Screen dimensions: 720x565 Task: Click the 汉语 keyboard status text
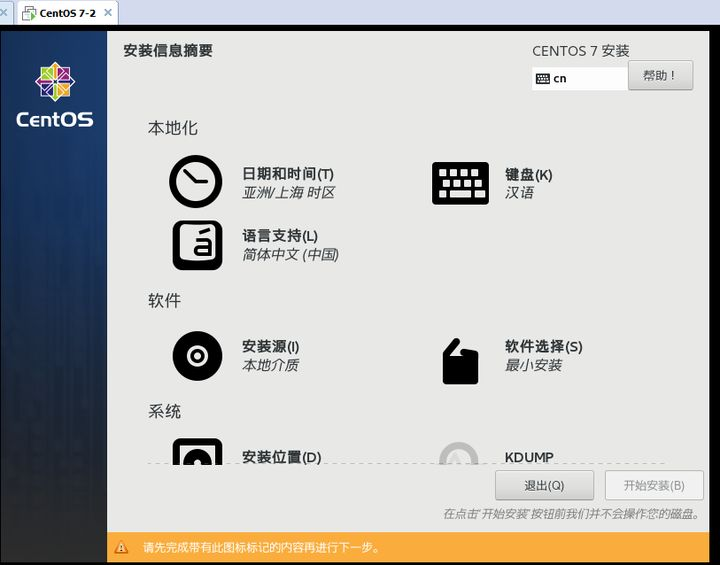coord(519,192)
